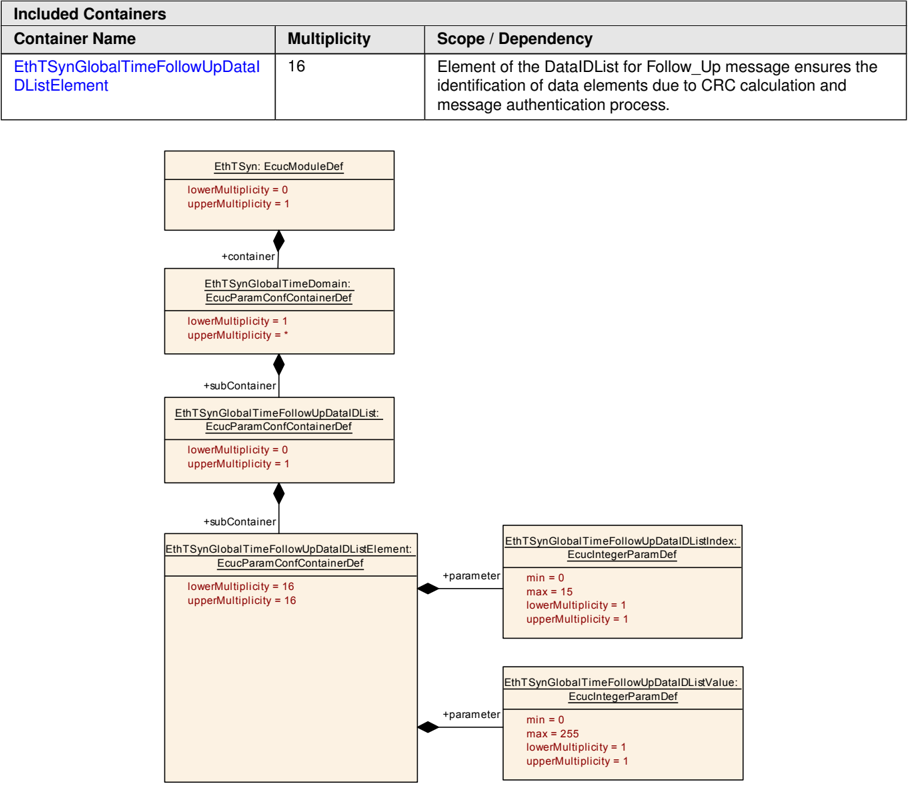Select the "EthTSyn: EcucModuleDef" box title

(x=279, y=166)
